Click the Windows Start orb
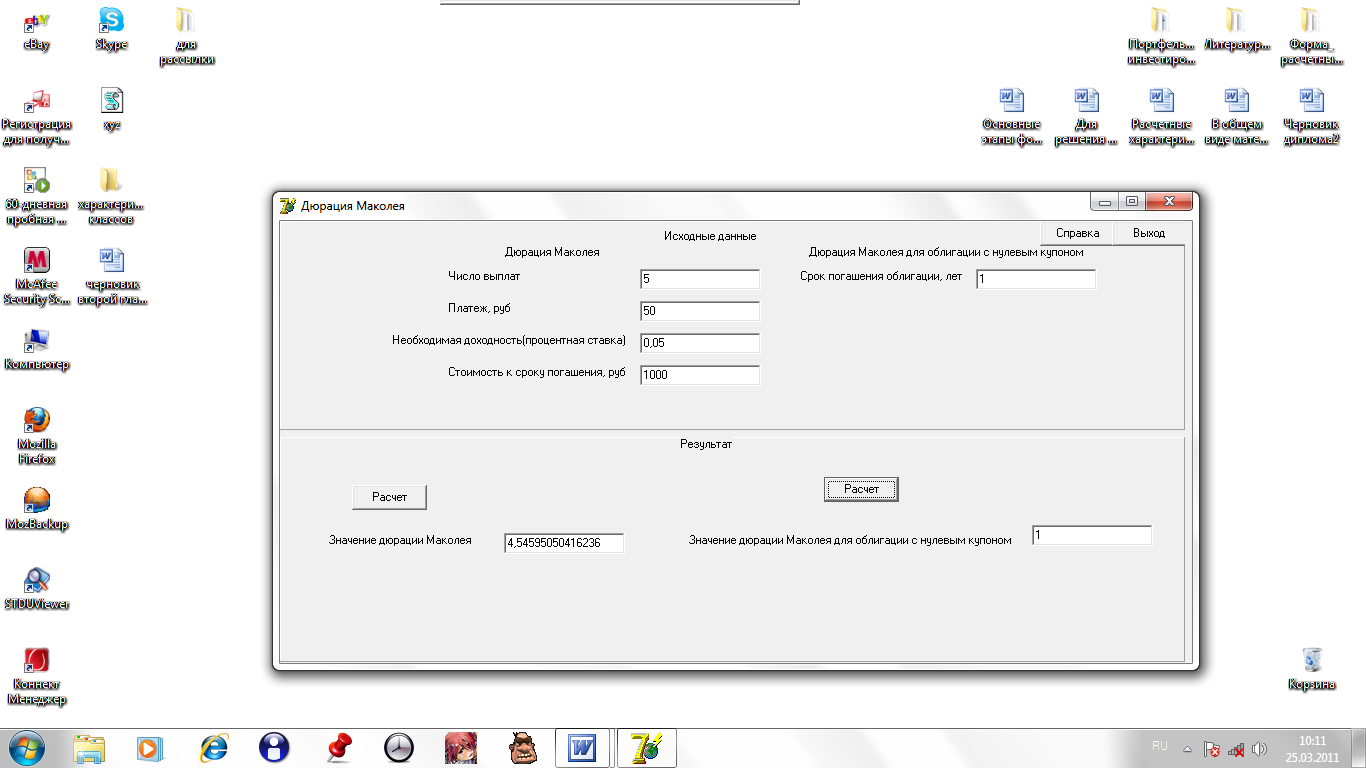This screenshot has height=768, width=1366. (27, 747)
